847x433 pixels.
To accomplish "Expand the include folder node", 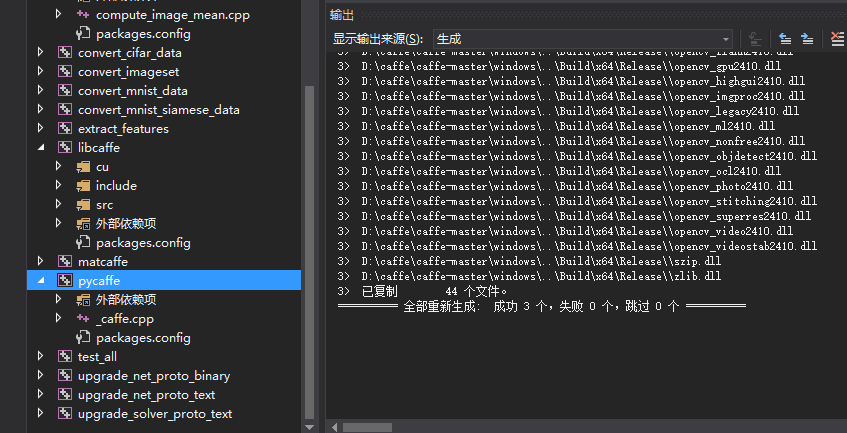I will [59, 185].
